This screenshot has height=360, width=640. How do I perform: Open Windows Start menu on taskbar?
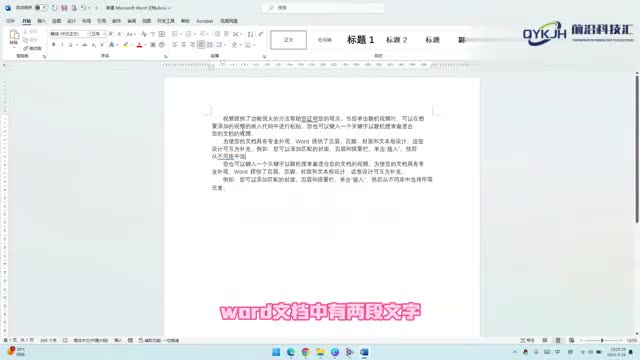coord(276,352)
